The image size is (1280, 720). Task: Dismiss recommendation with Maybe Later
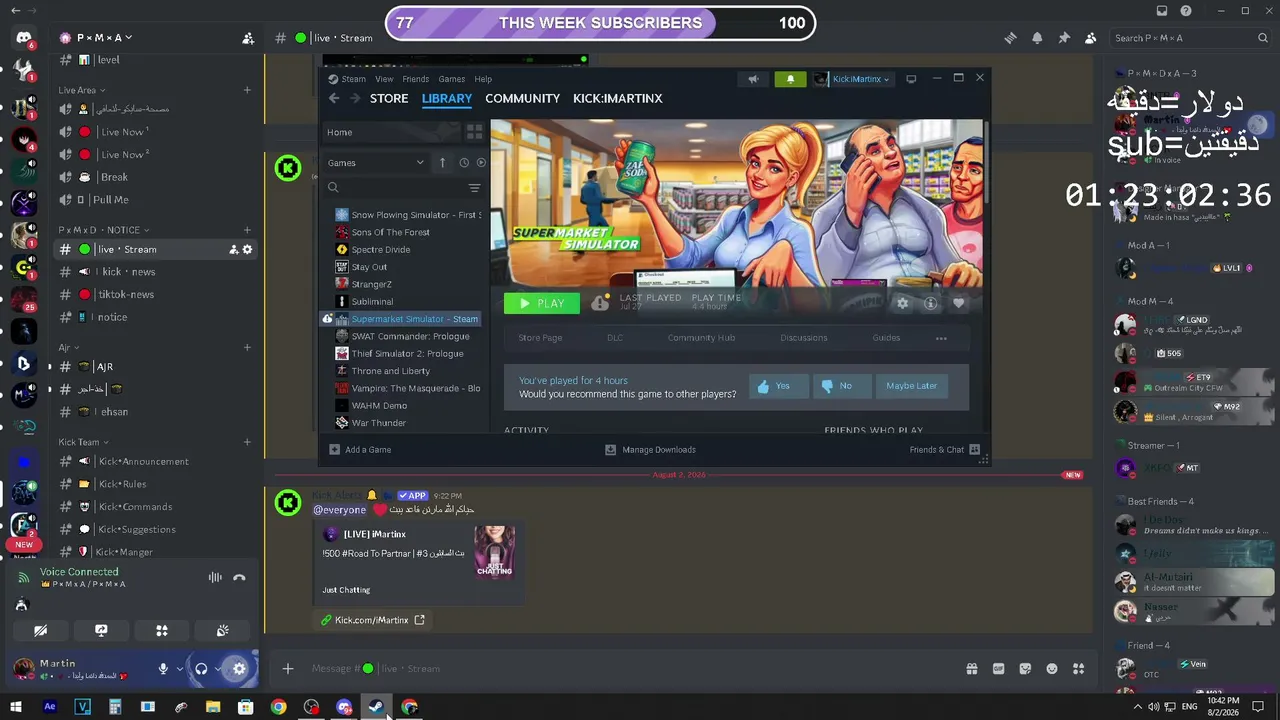point(911,386)
